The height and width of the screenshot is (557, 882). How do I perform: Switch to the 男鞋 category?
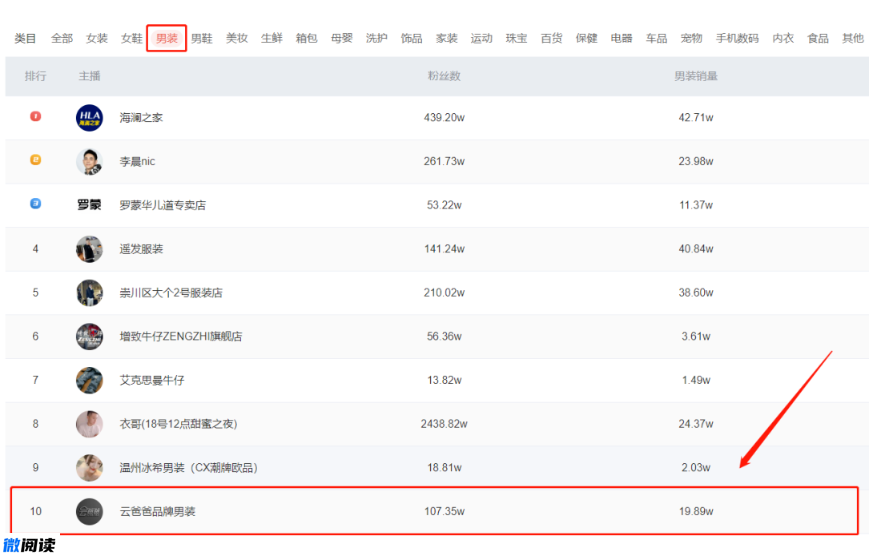(x=202, y=38)
